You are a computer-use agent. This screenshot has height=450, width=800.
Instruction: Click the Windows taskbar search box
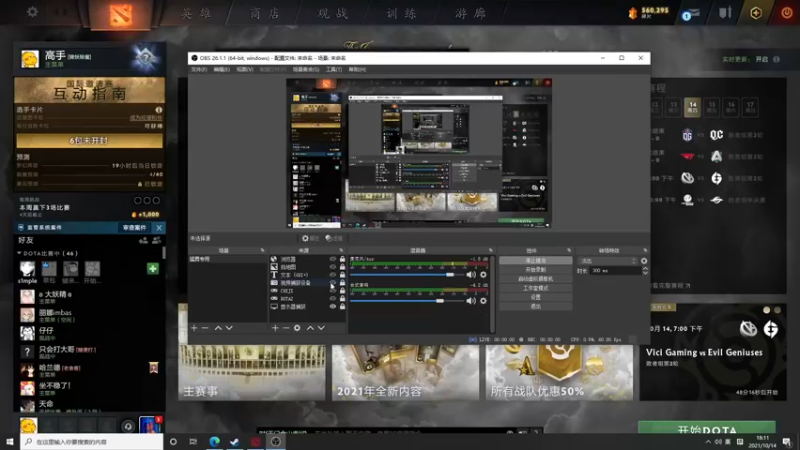tap(92, 441)
